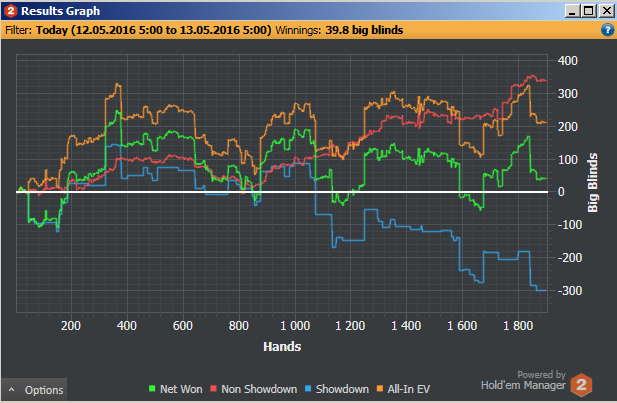The width and height of the screenshot is (617, 403).
Task: Click the Big Blinds axis title
Action: [593, 182]
